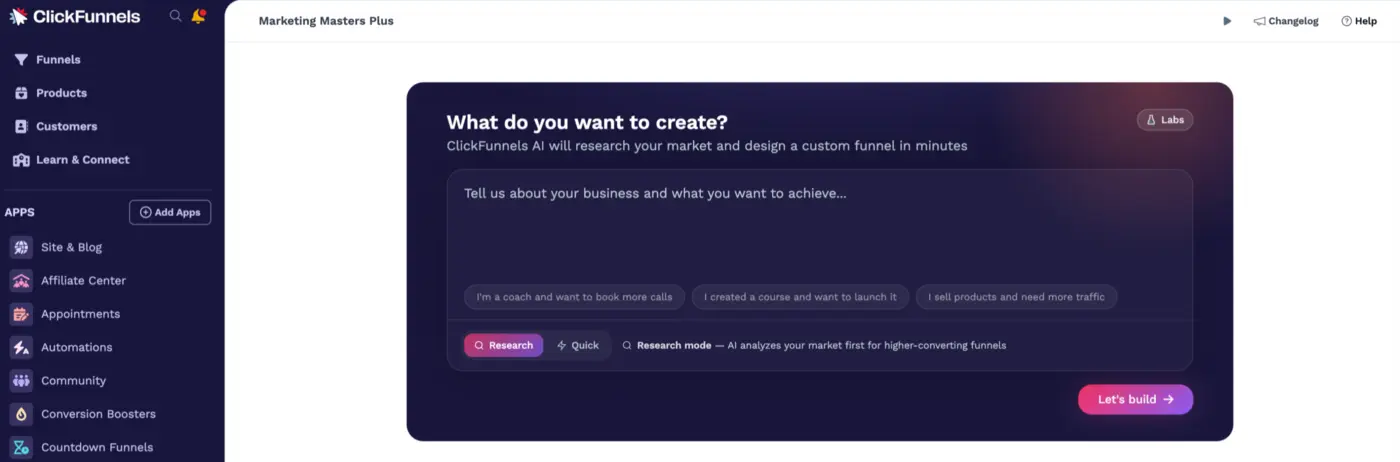The height and width of the screenshot is (462, 1400).
Task: Click the Funnels filter icon
Action: [21, 60]
